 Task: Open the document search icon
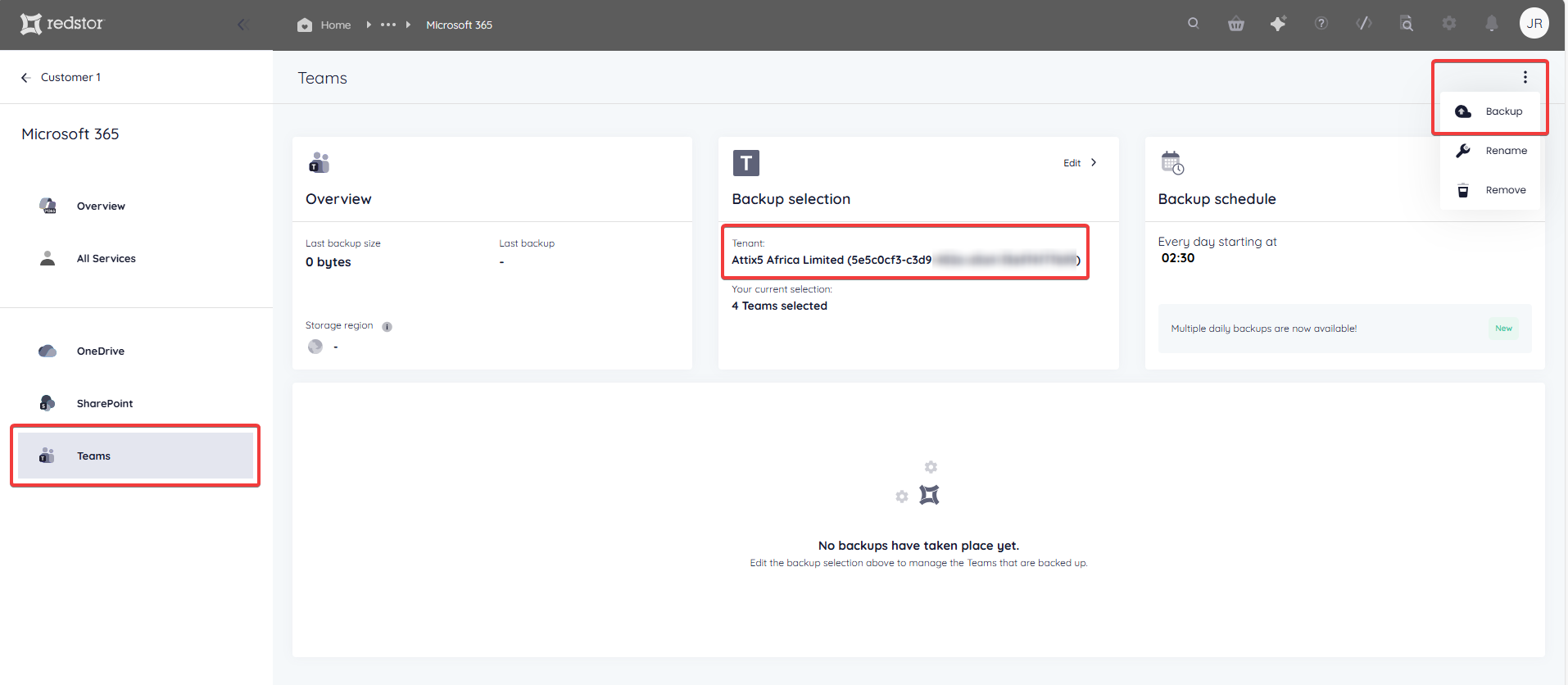click(1407, 24)
